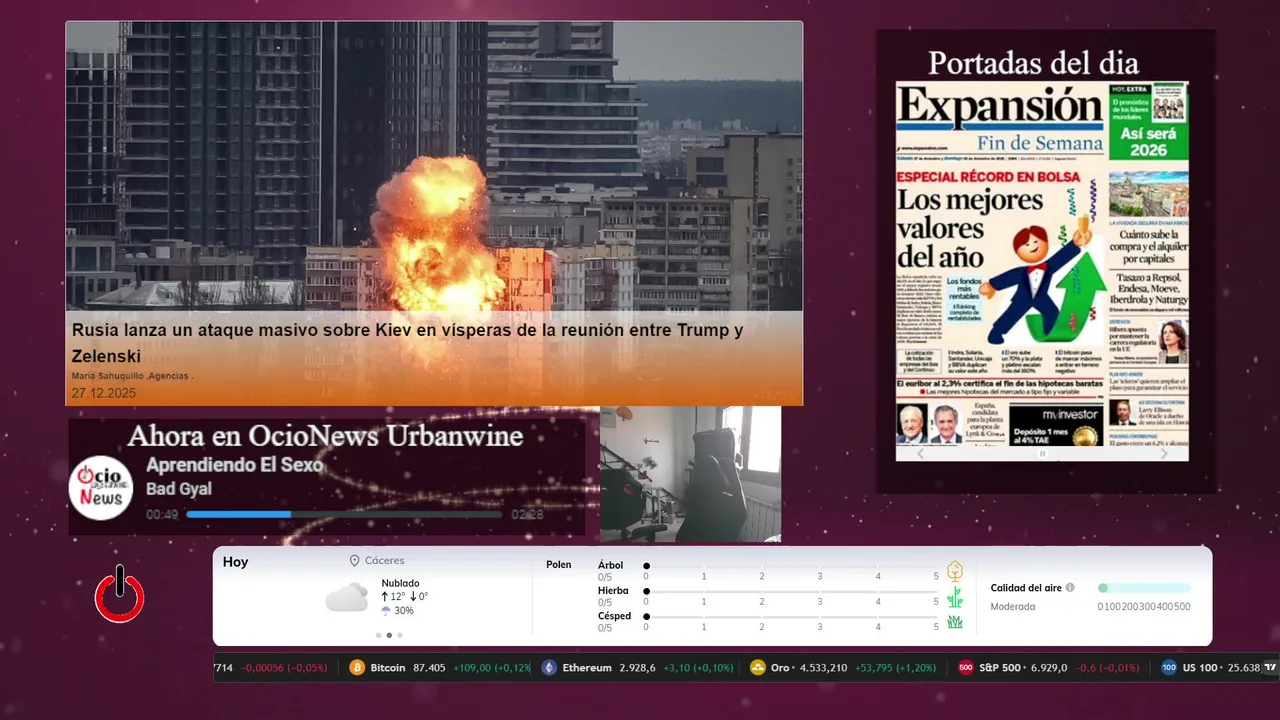The width and height of the screenshot is (1280, 720).
Task: Click the Cáceres location pin icon
Action: point(354,561)
